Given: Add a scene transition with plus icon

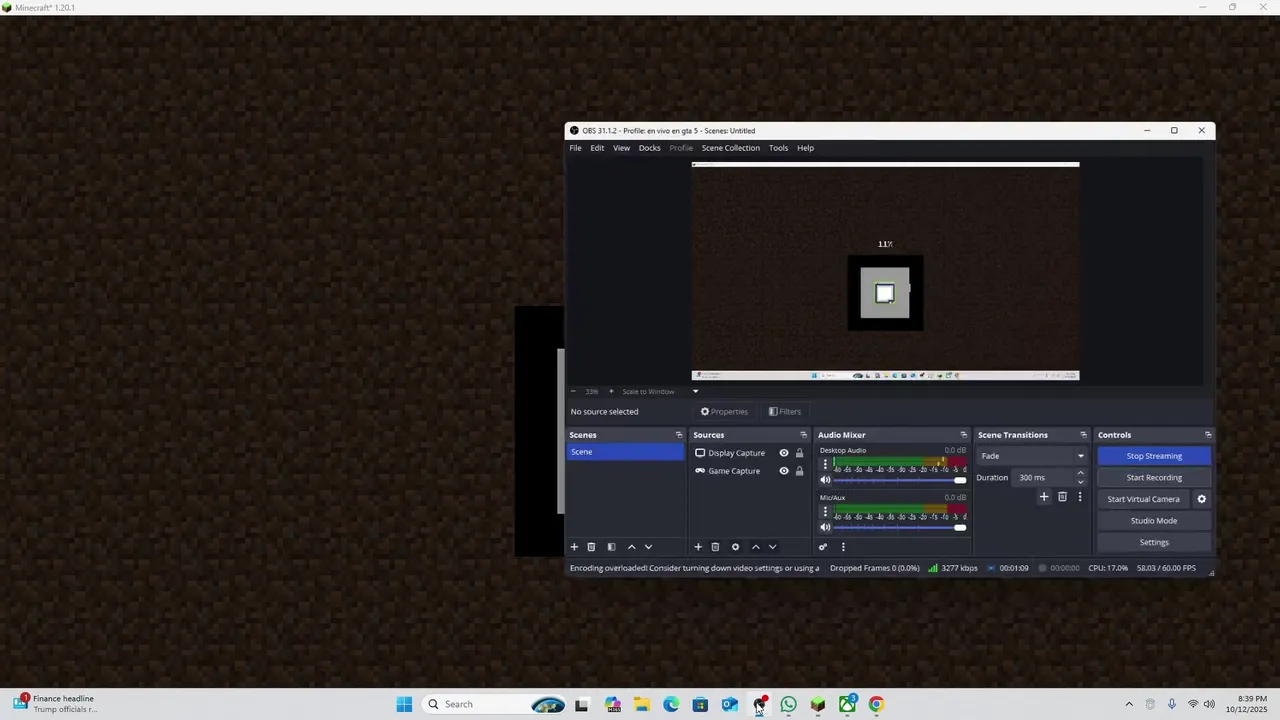Looking at the screenshot, I should pyautogui.click(x=1044, y=497).
